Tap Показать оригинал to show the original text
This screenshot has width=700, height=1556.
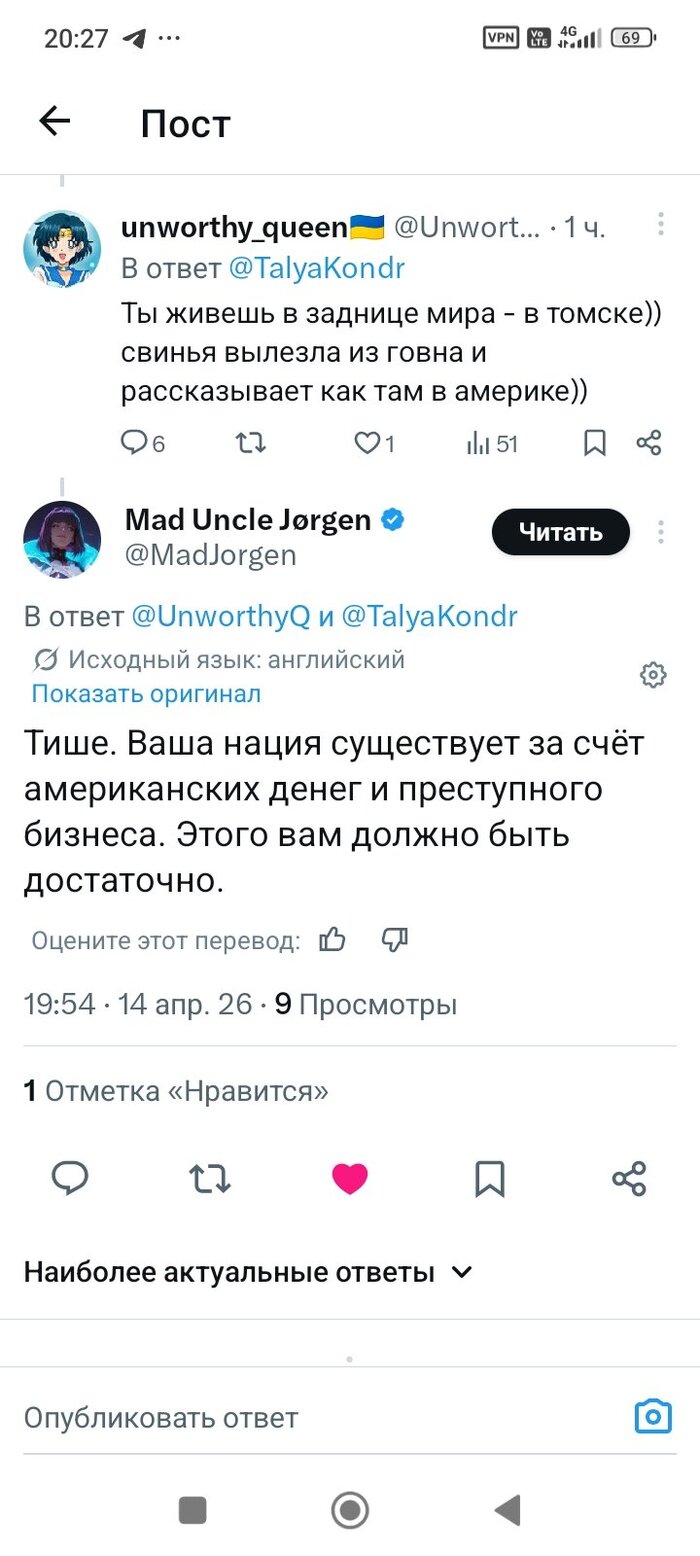[146, 693]
